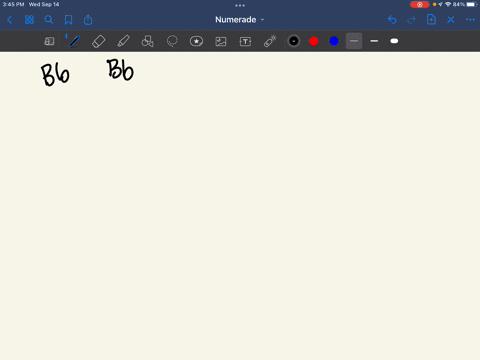
Task: Select the thinnest stroke width
Action: [354, 41]
